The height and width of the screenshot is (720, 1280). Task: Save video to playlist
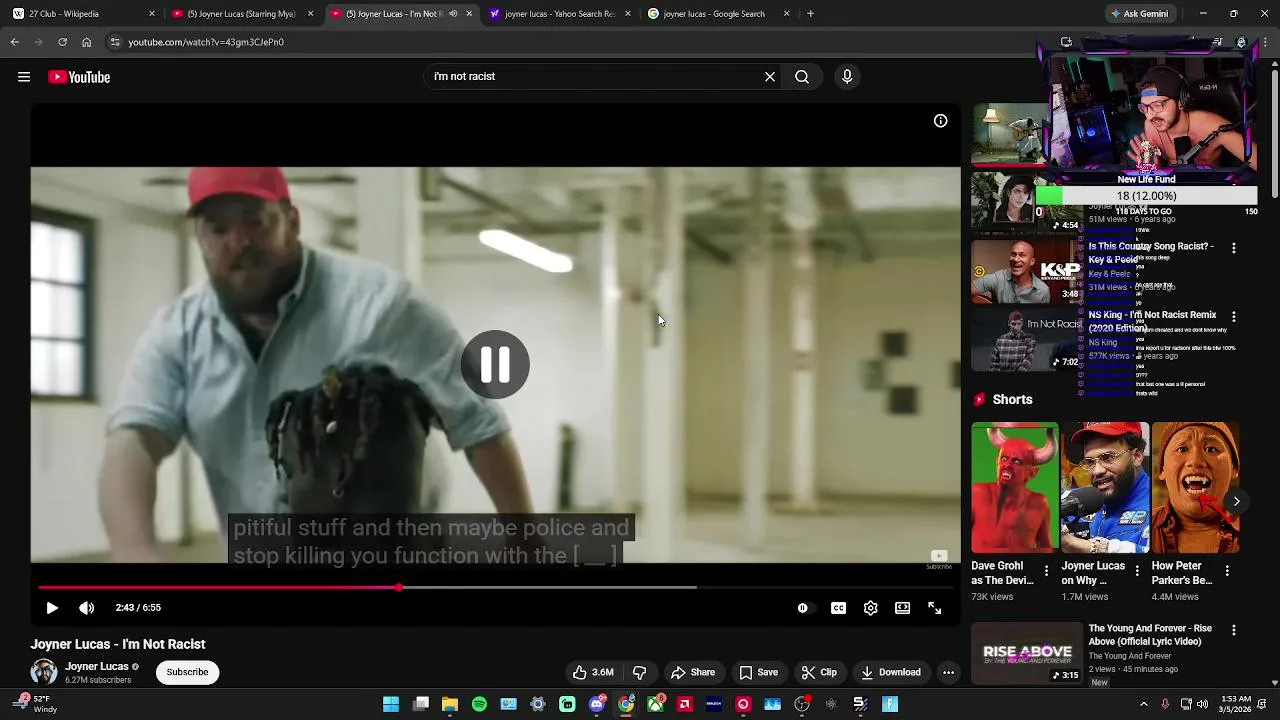(x=758, y=672)
